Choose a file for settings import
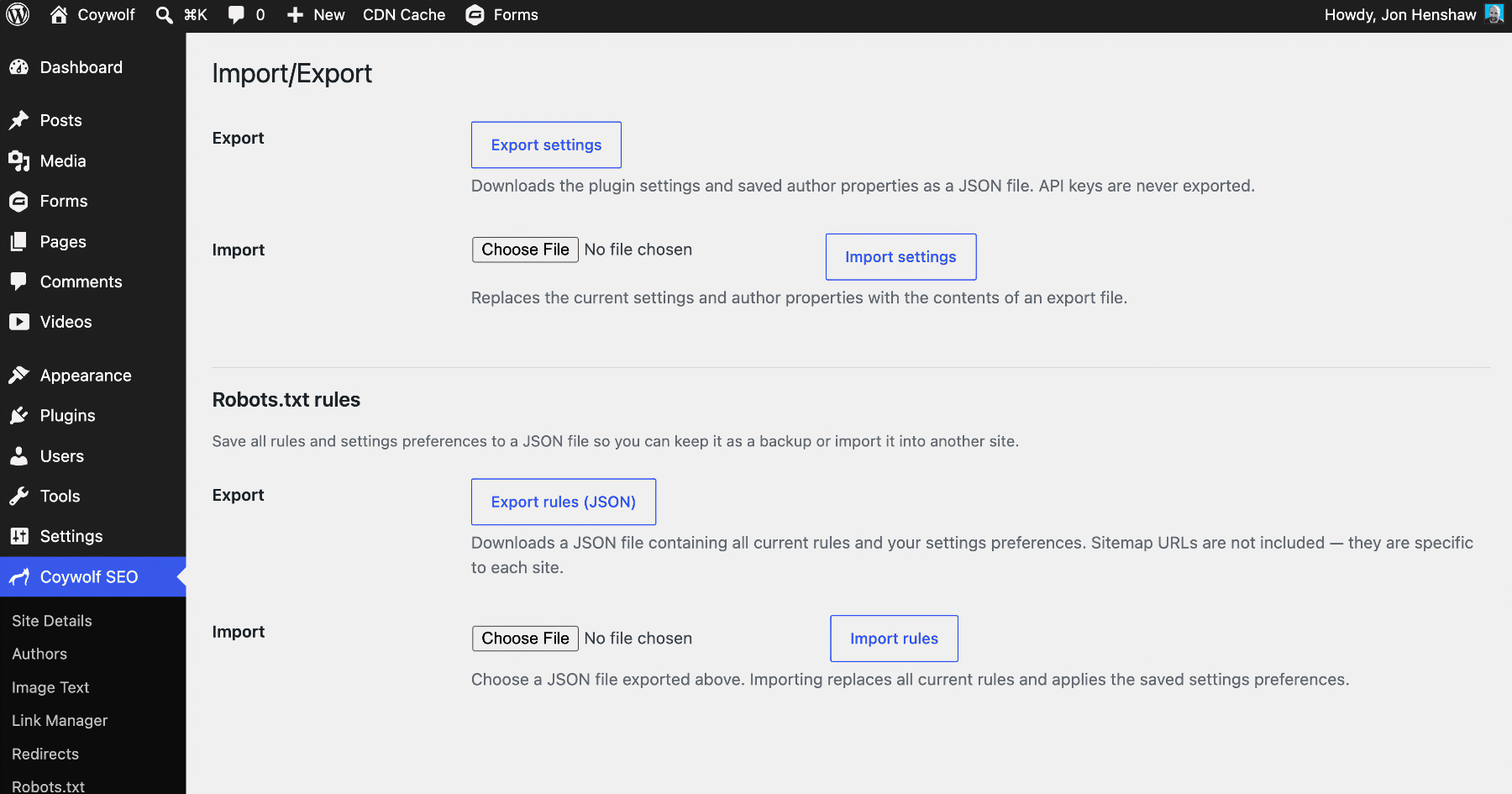1512x794 pixels. click(x=525, y=250)
